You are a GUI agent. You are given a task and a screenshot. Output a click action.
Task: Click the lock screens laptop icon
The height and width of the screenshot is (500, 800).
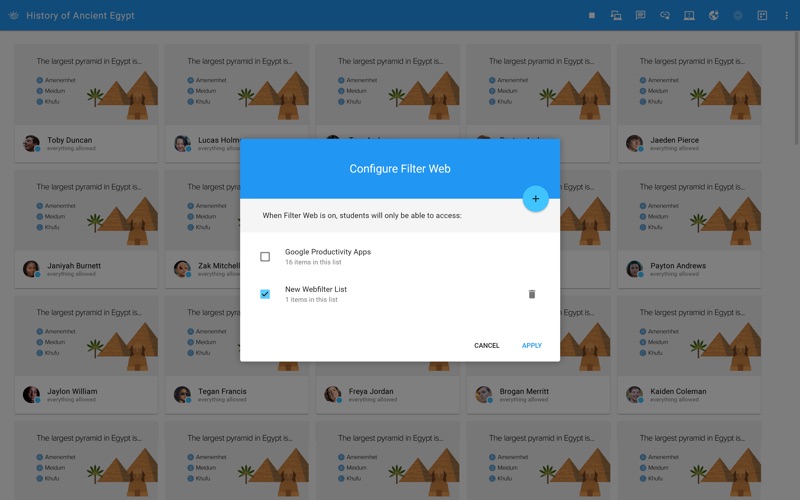point(689,15)
